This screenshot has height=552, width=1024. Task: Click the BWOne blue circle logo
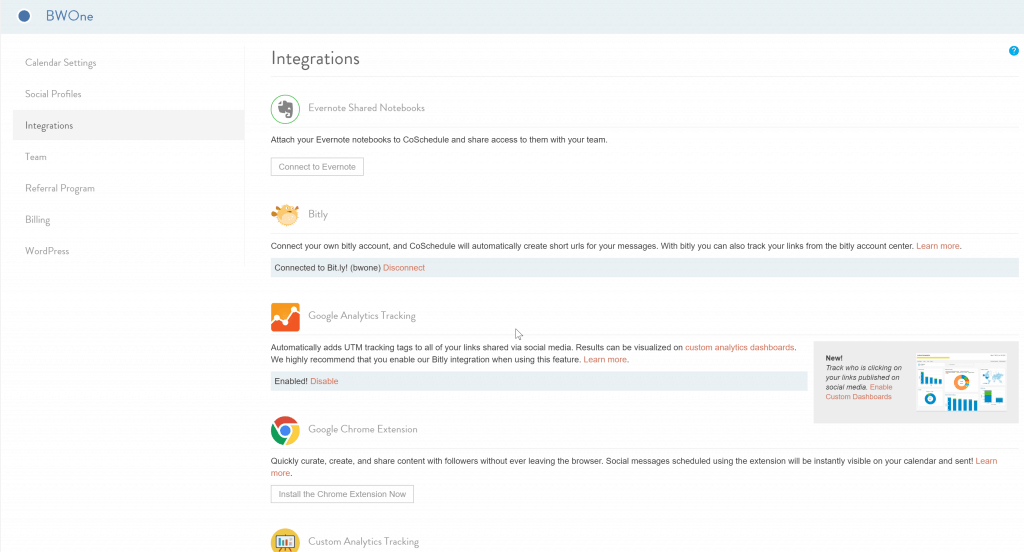click(x=24, y=16)
